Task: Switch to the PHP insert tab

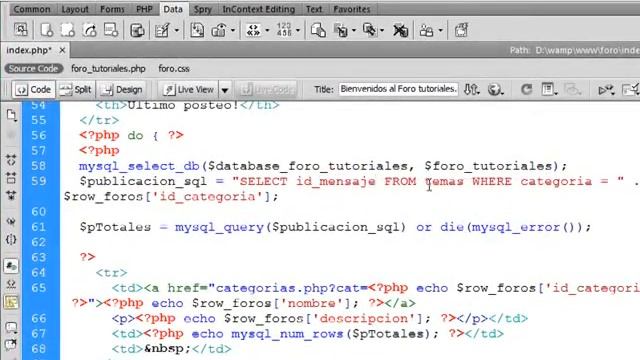Action: [144, 9]
